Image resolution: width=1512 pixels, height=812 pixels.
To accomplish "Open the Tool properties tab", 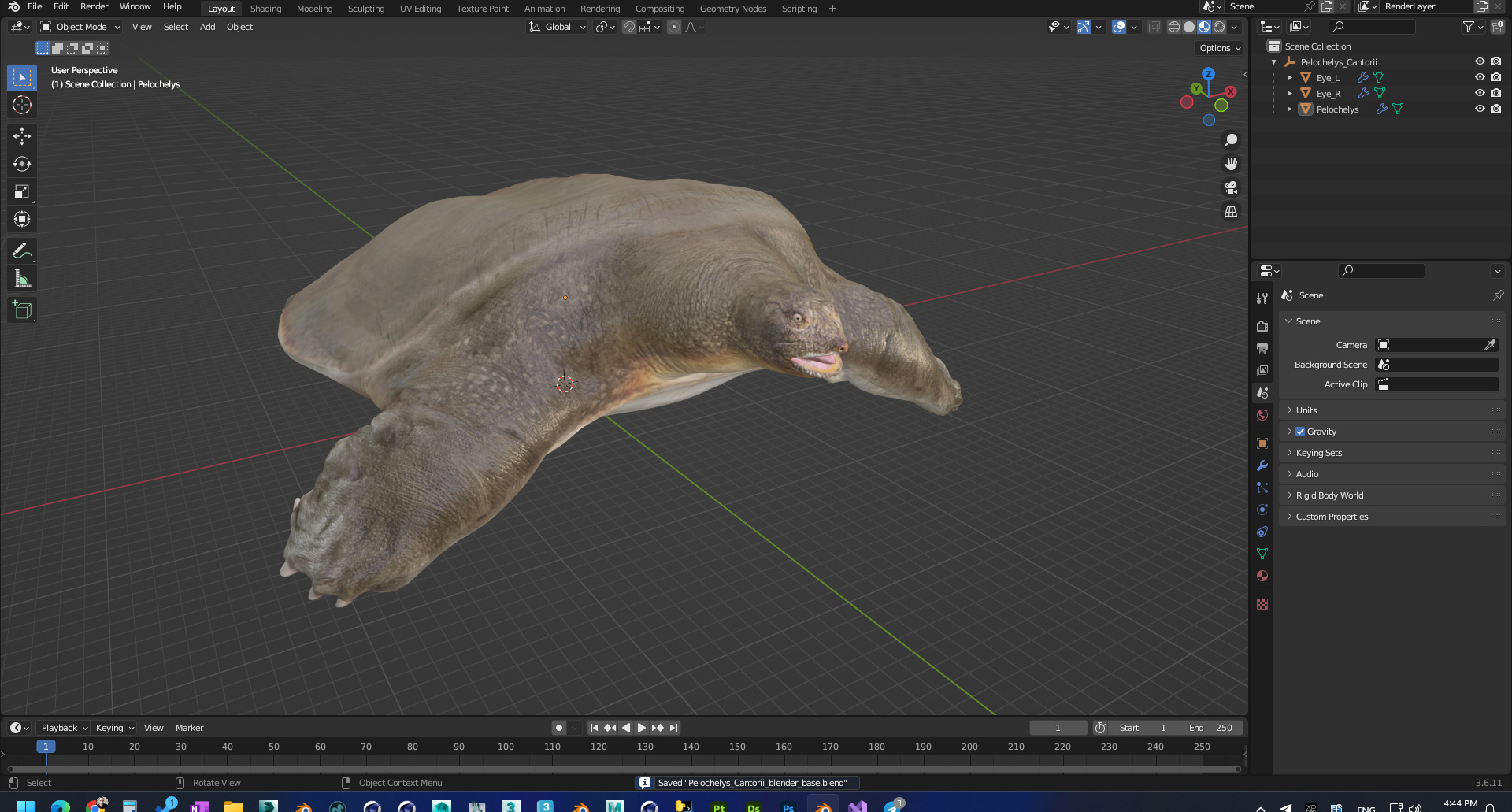I will [x=1262, y=298].
